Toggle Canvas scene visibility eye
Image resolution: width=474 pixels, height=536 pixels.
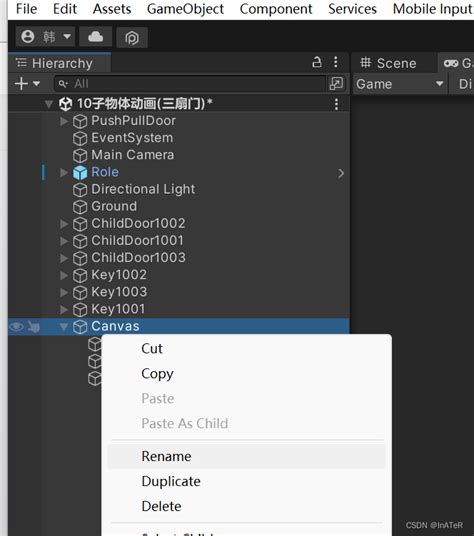click(17, 327)
